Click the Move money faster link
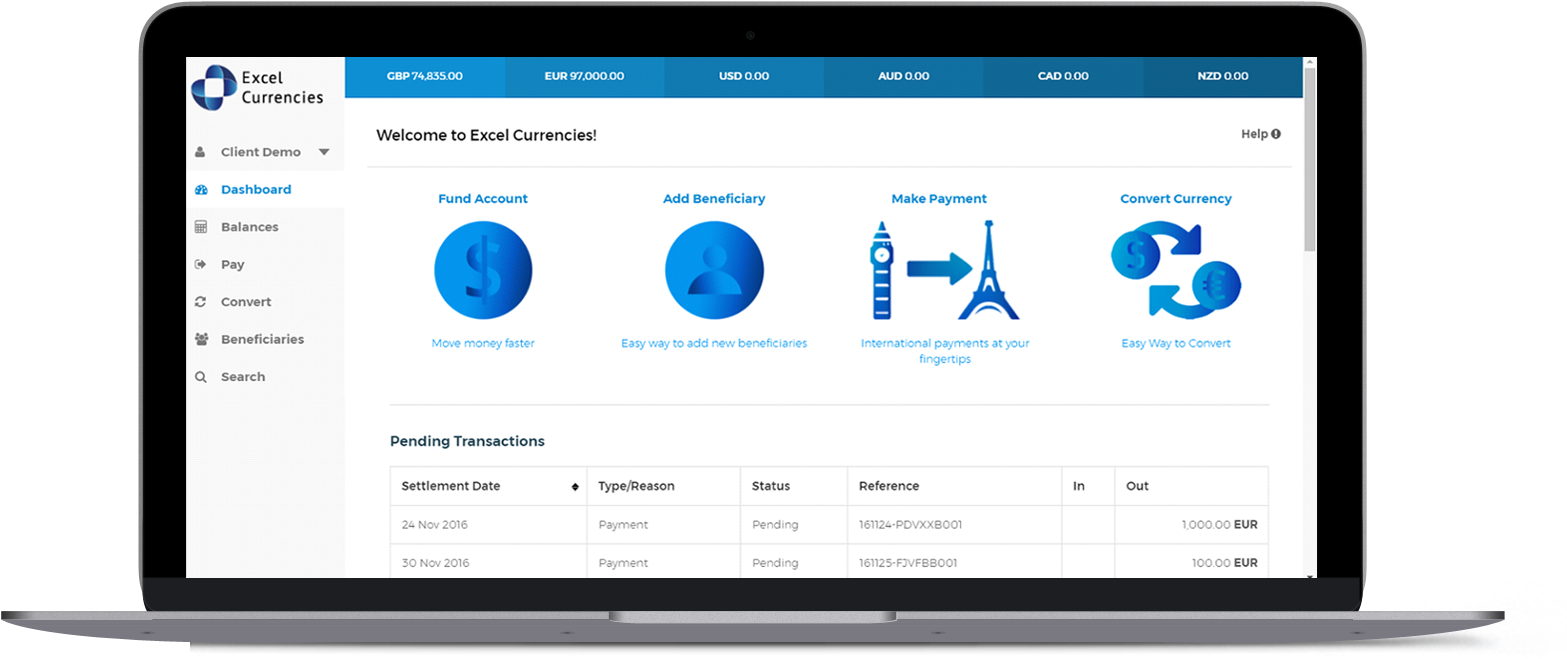The image size is (1567, 659). point(483,343)
